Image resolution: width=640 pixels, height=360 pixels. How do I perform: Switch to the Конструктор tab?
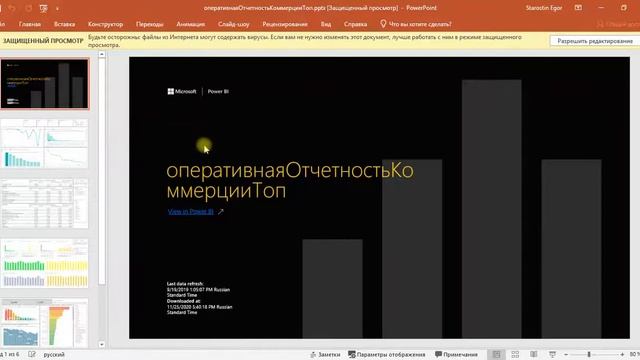(105, 24)
